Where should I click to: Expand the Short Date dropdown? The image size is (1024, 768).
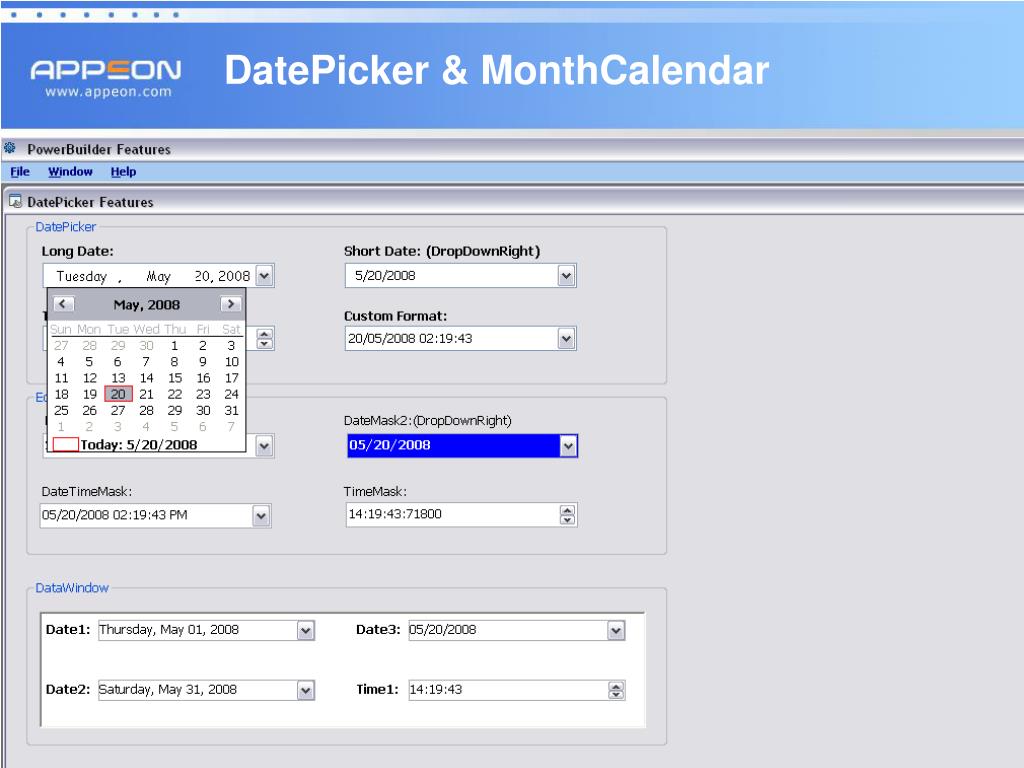[566, 276]
